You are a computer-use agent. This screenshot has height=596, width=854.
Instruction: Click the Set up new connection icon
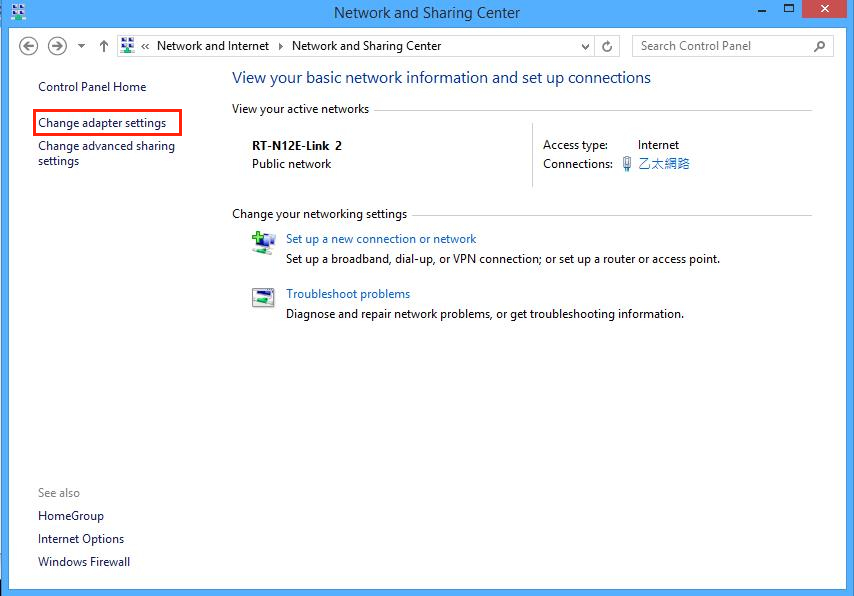pyautogui.click(x=263, y=243)
